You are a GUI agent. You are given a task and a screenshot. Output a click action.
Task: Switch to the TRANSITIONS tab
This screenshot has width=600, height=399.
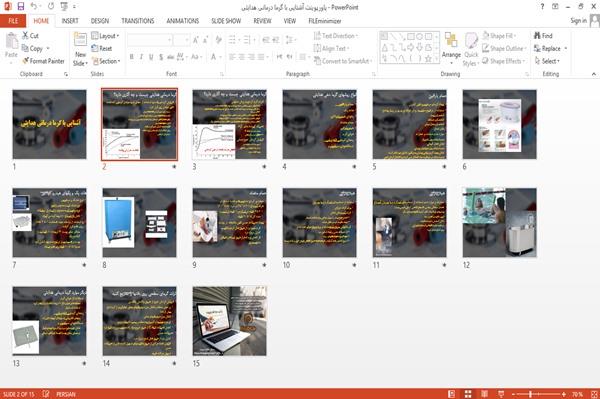pos(138,21)
